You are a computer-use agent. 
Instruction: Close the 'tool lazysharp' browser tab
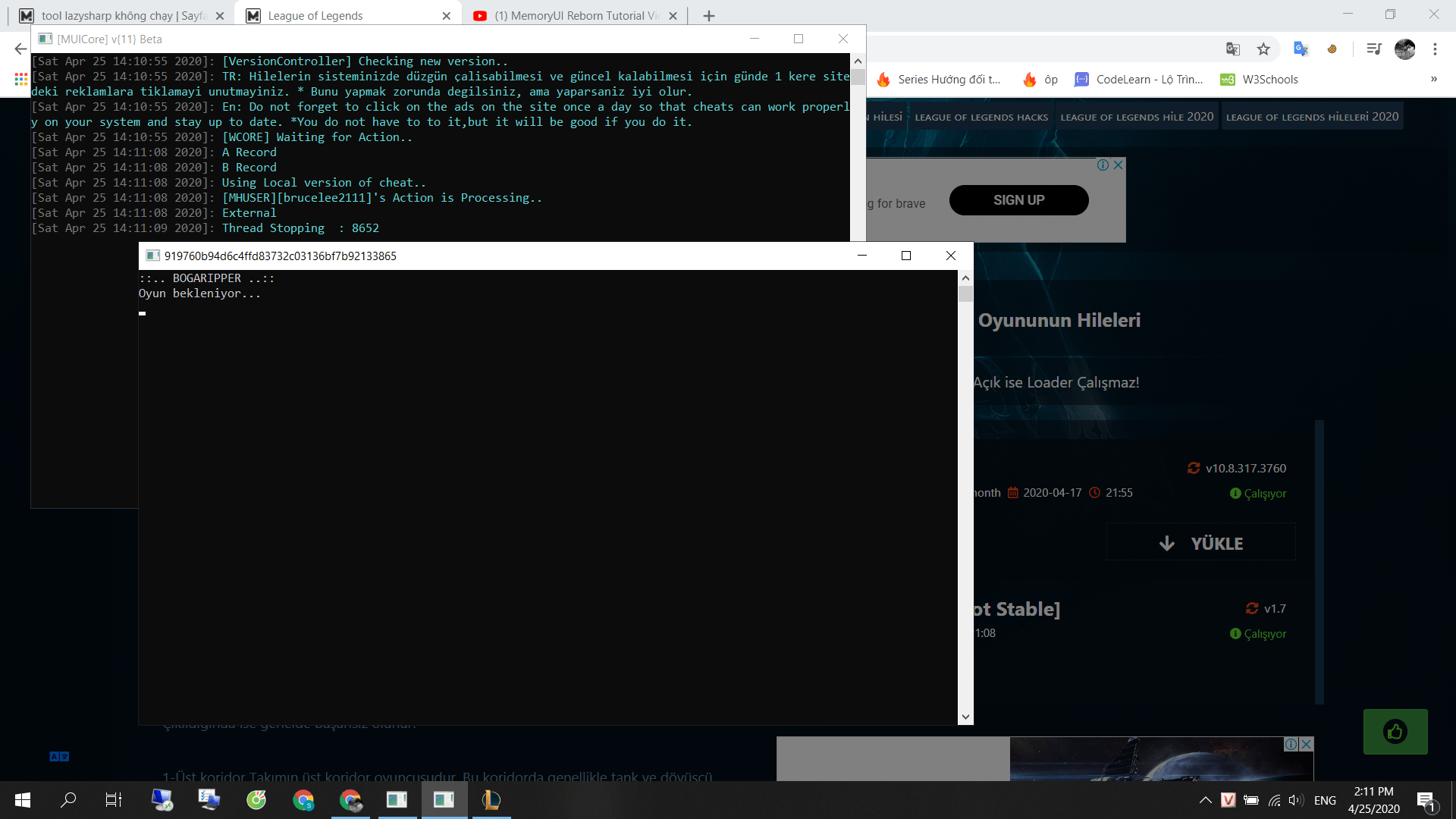tap(220, 16)
